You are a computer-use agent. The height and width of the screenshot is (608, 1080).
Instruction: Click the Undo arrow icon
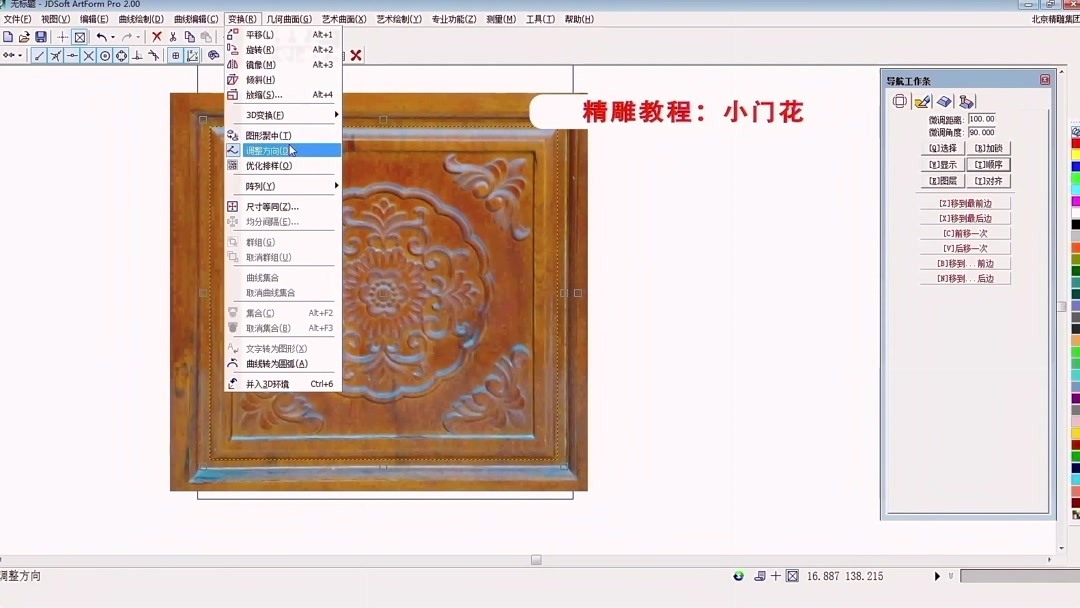coord(101,36)
